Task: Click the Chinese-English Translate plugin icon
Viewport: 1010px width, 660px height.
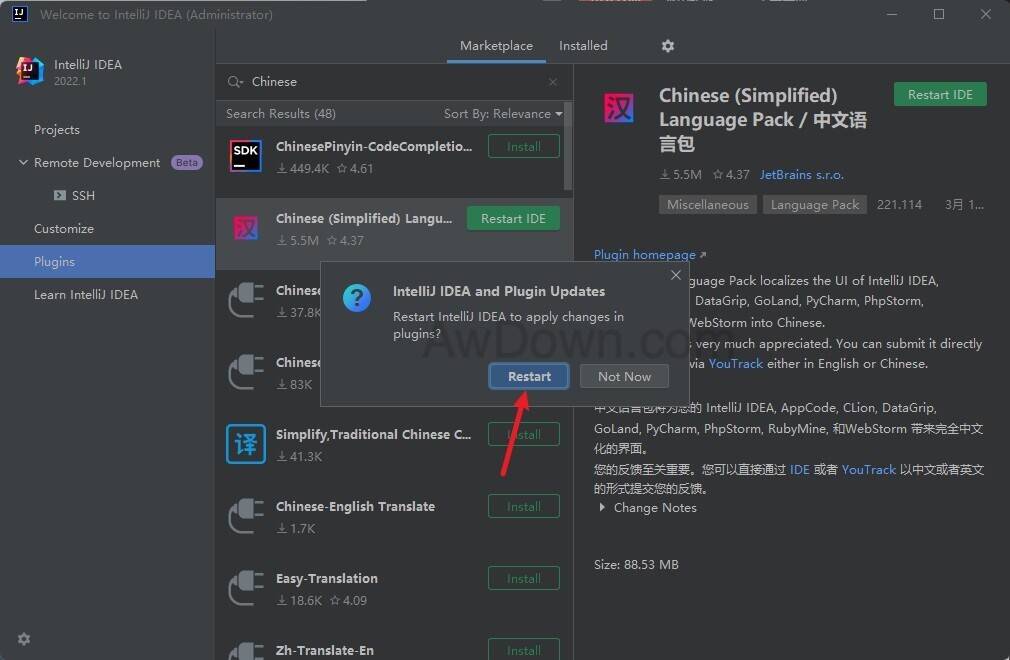Action: [x=246, y=516]
